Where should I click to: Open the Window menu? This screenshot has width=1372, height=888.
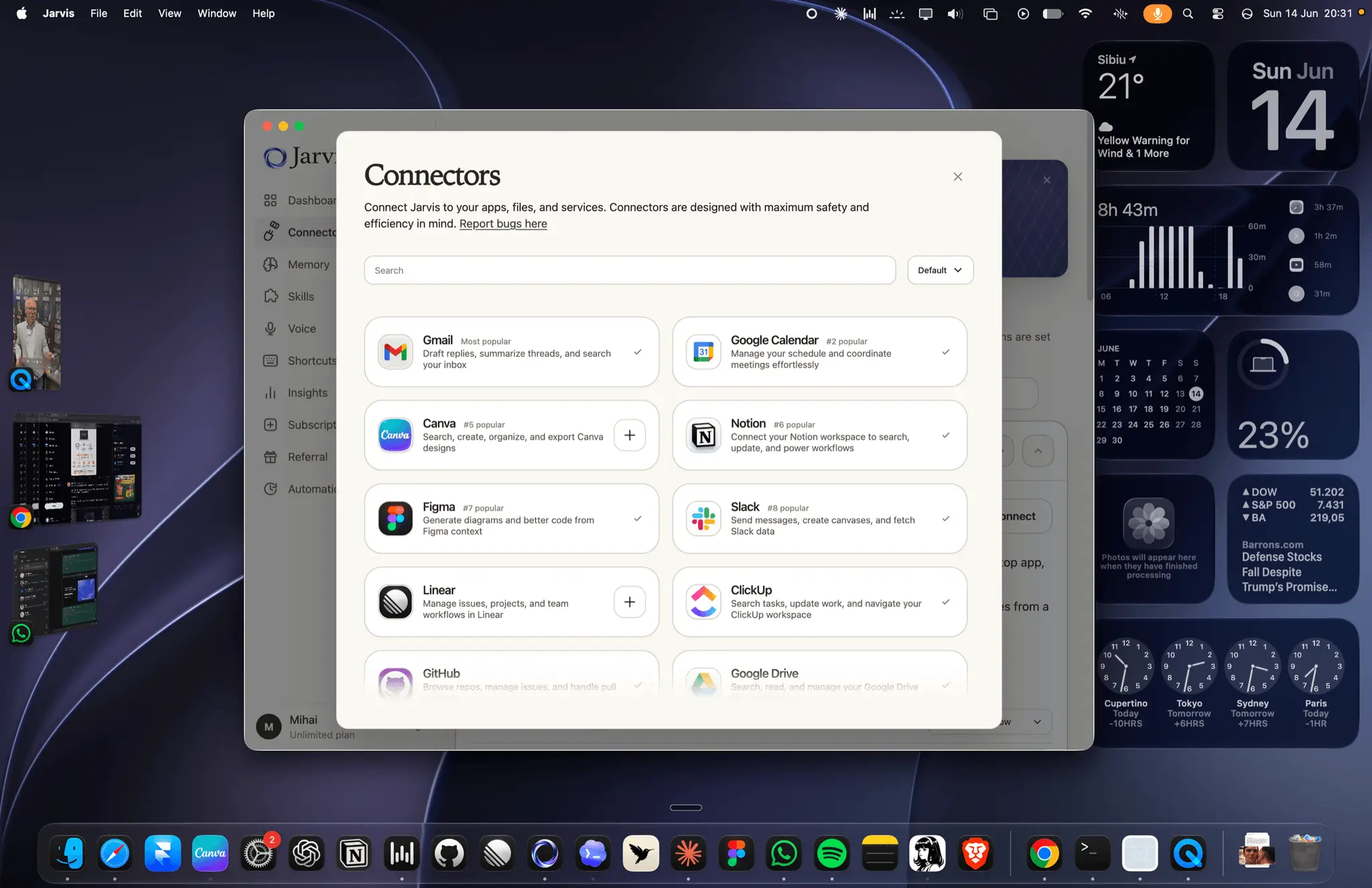[x=216, y=13]
